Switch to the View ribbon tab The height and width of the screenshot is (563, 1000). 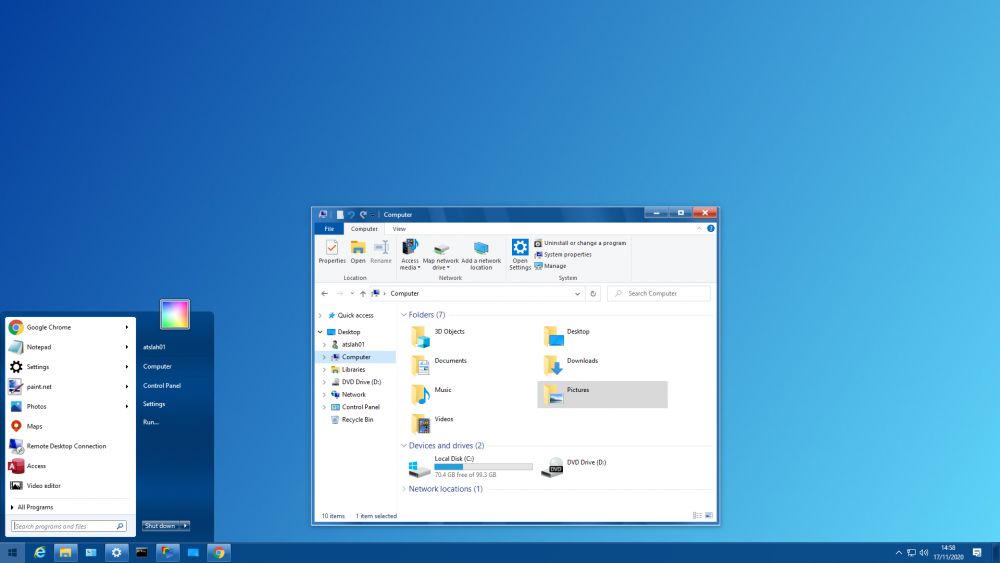399,229
